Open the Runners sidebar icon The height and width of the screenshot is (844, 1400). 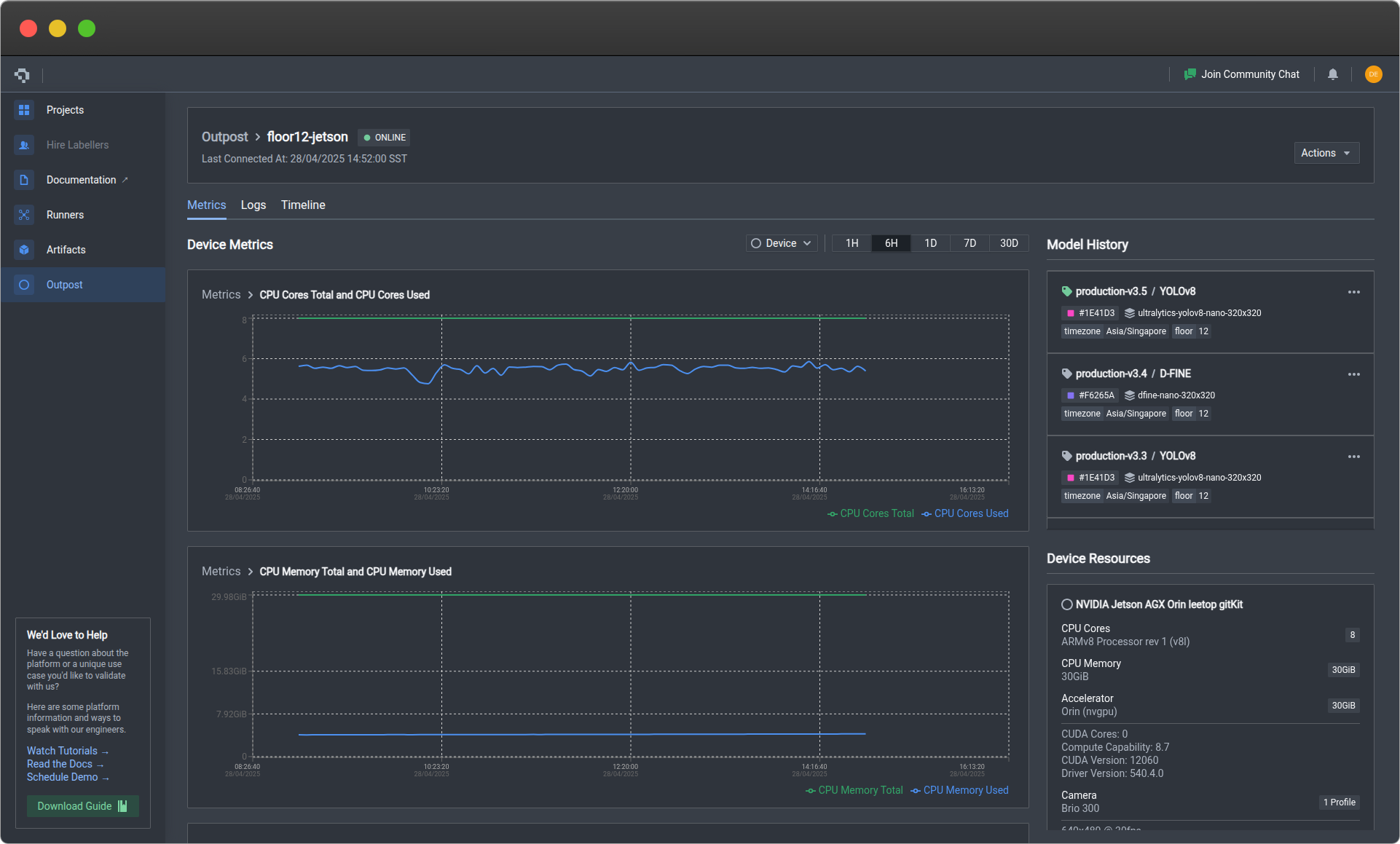point(24,215)
